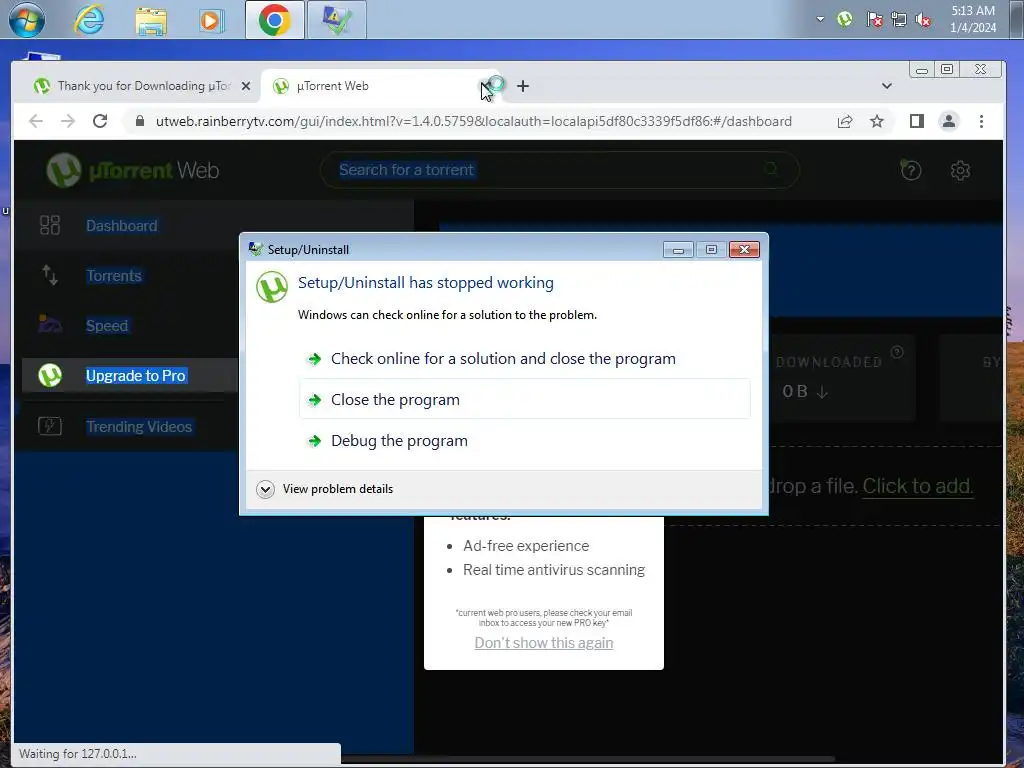
Task: Share this page icon in address bar
Action: point(844,121)
